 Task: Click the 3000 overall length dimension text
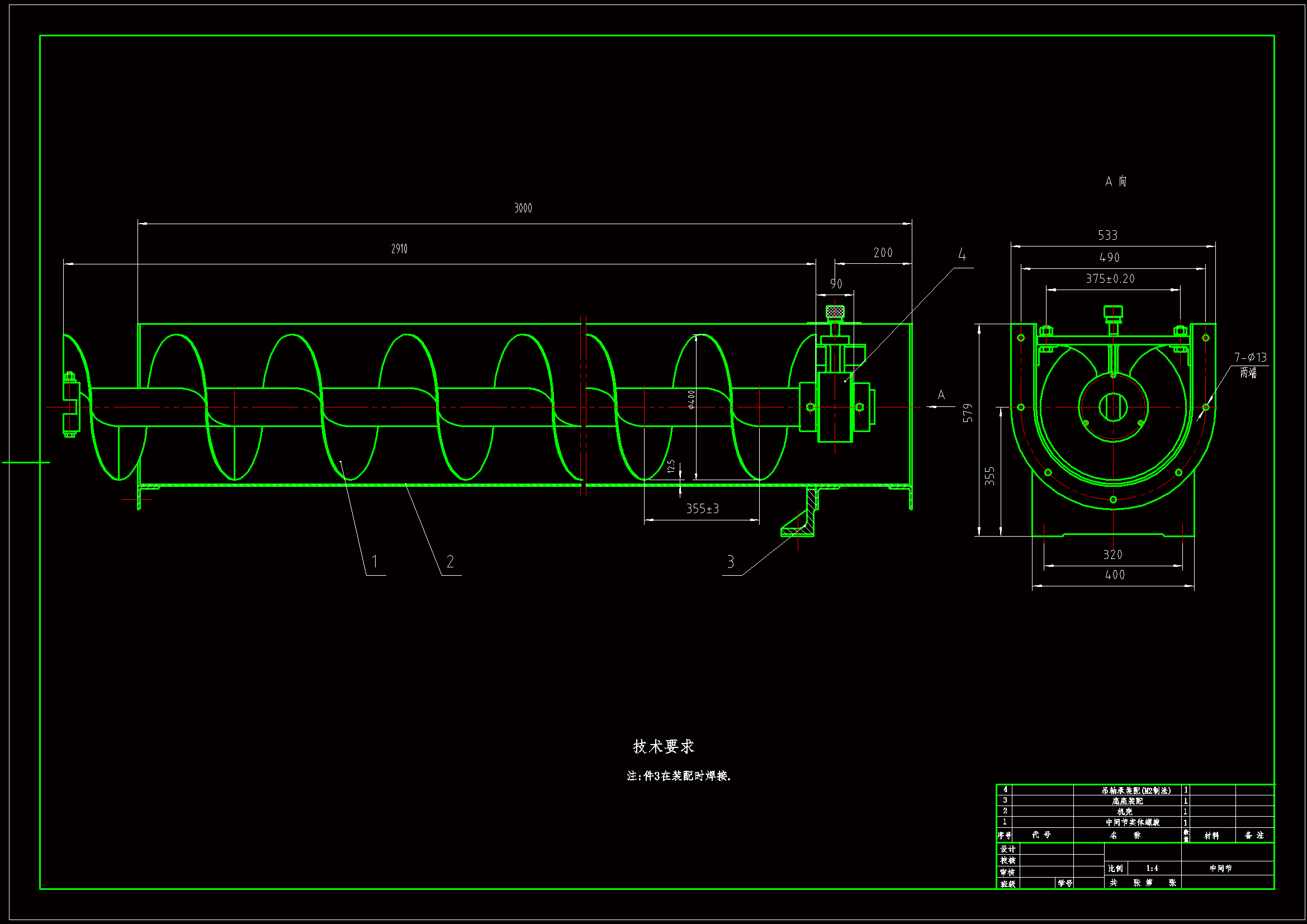point(523,209)
